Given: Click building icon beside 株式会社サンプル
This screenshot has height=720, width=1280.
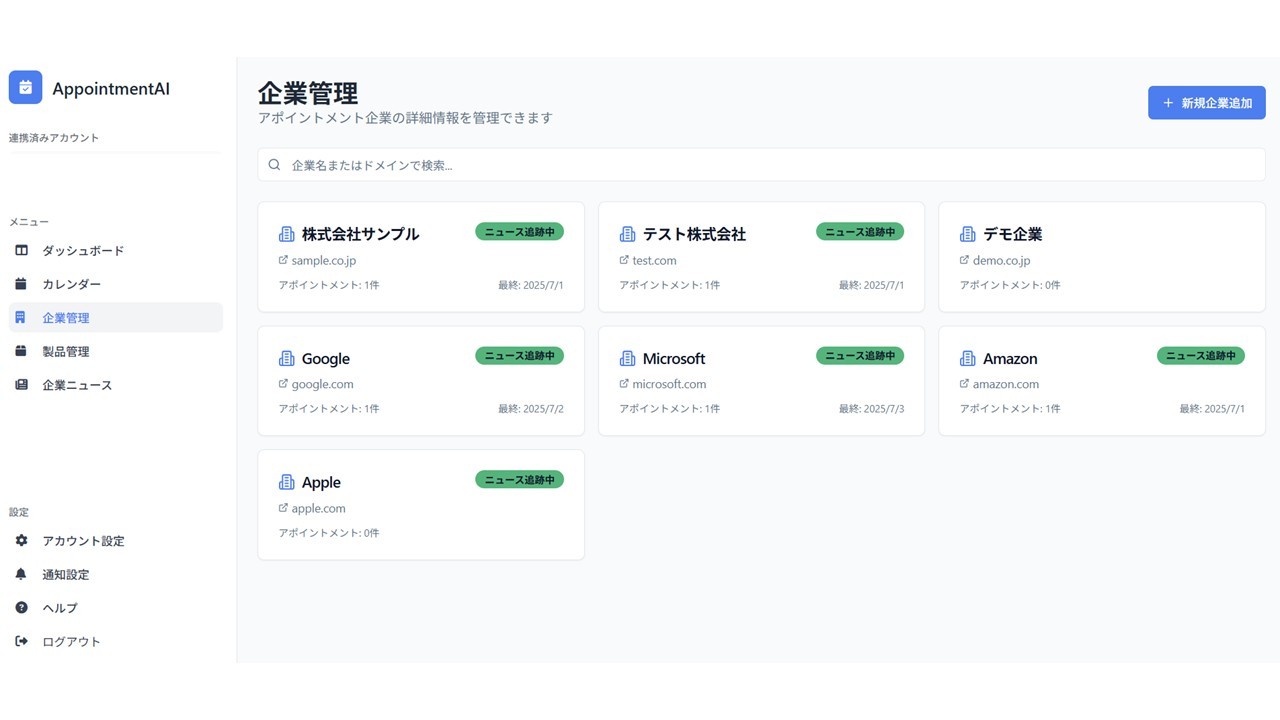Looking at the screenshot, I should click(286, 234).
